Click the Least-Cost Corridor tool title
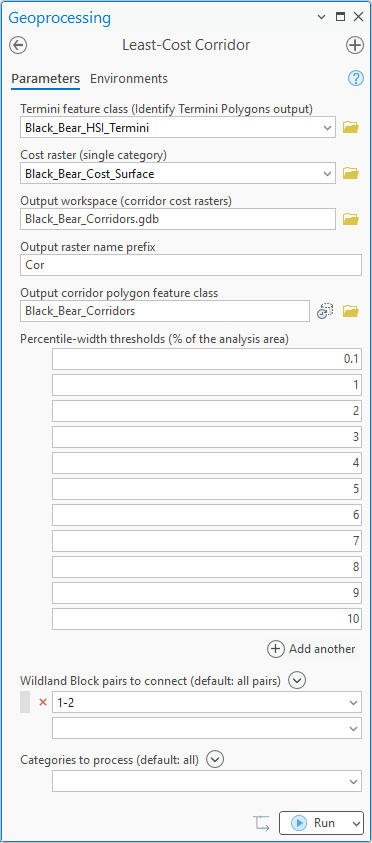Screen dimensions: 372x843 coord(186,45)
